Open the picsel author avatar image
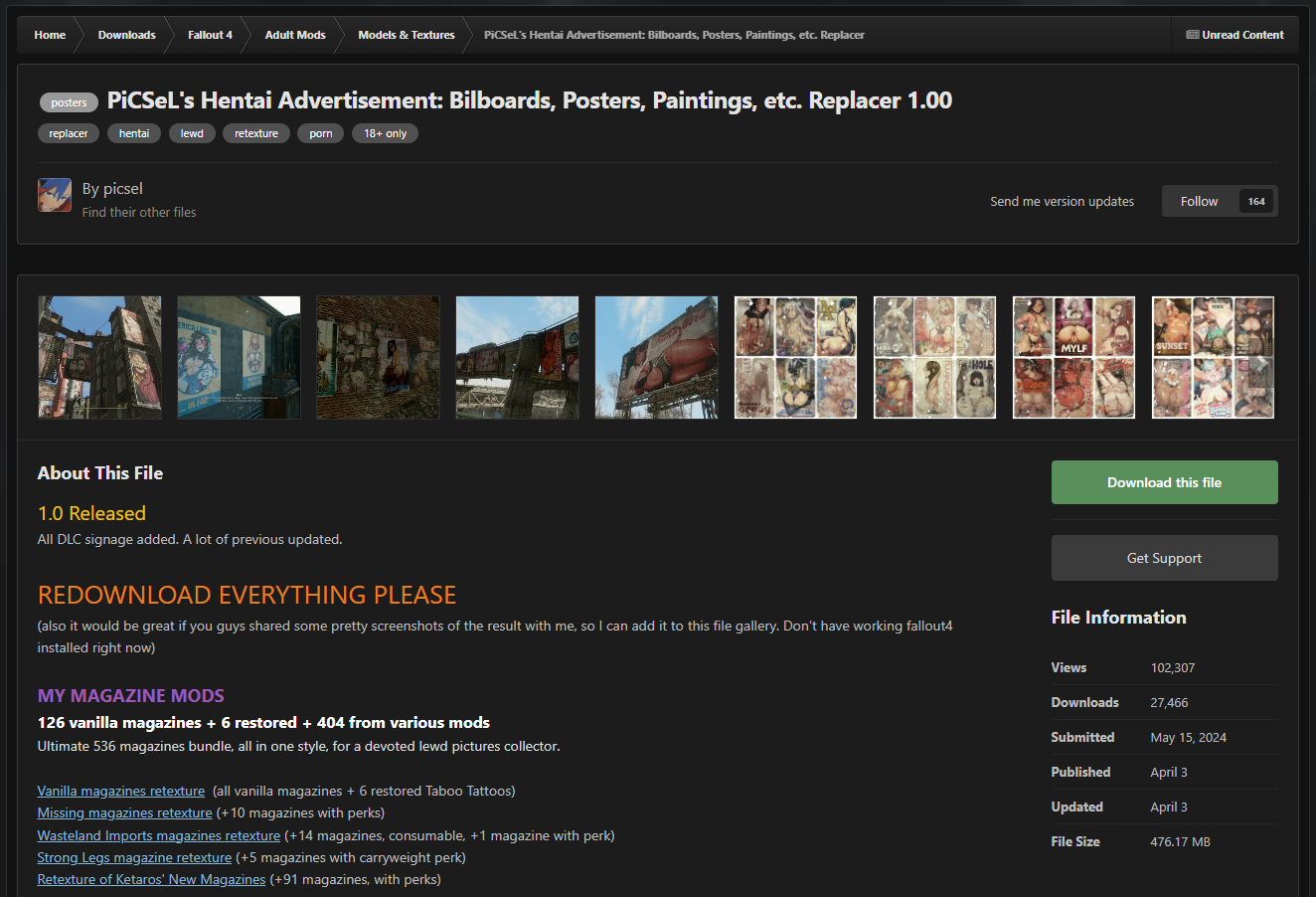The width and height of the screenshot is (1316, 897). [x=55, y=195]
